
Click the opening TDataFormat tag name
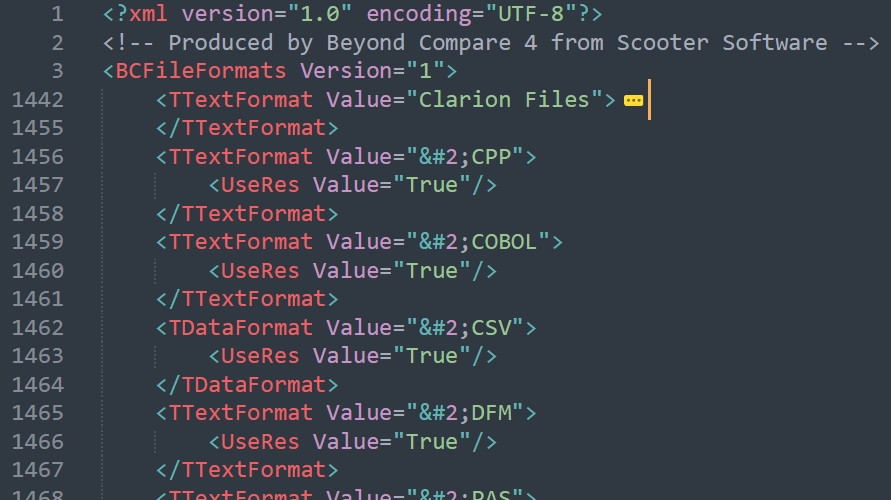click(240, 328)
